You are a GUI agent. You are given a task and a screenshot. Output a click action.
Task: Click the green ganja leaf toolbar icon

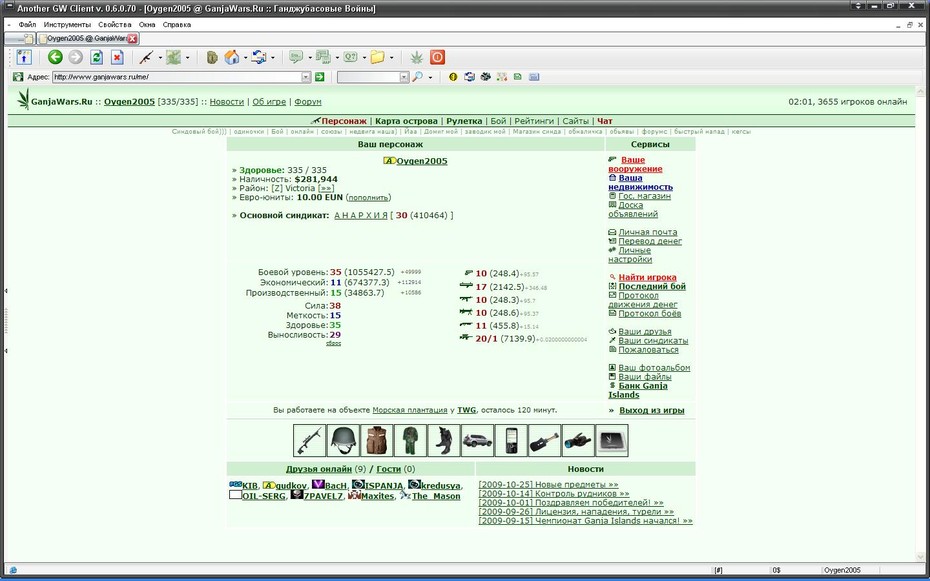418,57
